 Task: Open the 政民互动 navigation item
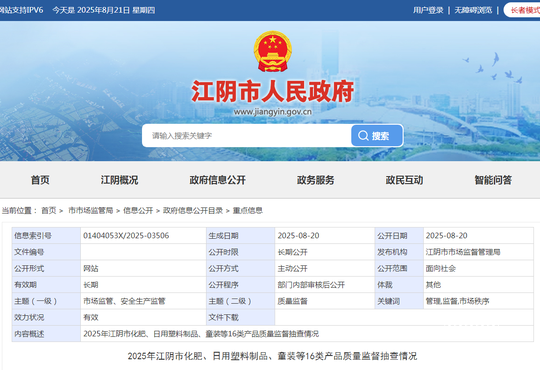click(404, 180)
